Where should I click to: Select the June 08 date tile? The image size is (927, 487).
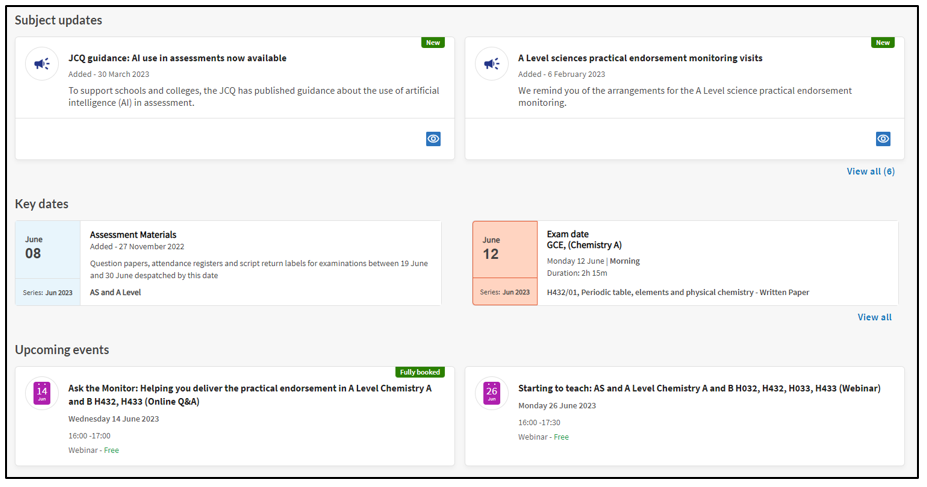pos(48,263)
